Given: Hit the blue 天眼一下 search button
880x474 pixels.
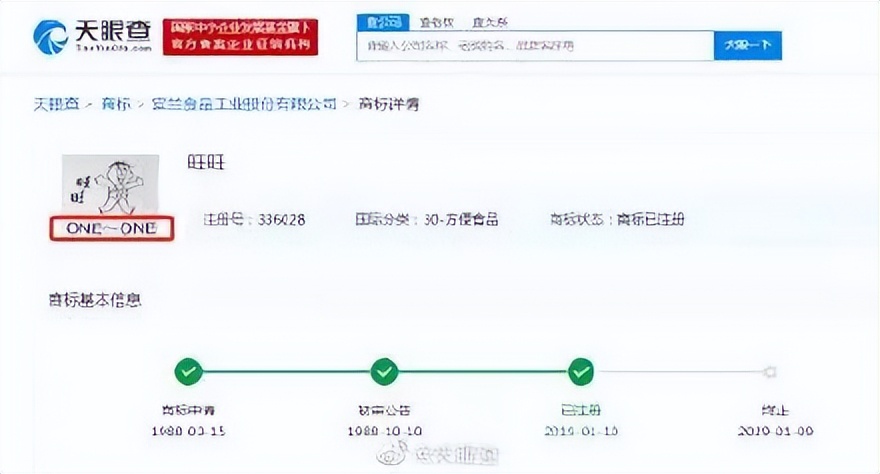Looking at the screenshot, I should (x=748, y=45).
